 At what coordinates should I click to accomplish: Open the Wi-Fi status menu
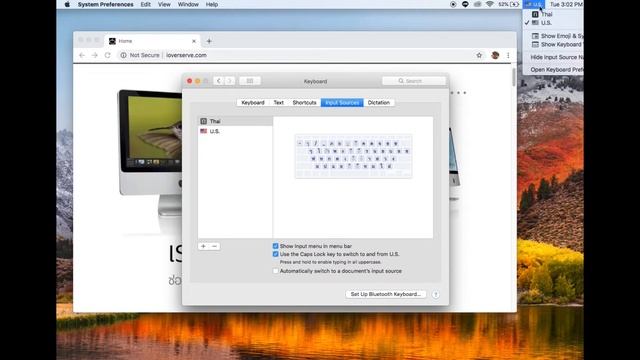[x=490, y=4]
